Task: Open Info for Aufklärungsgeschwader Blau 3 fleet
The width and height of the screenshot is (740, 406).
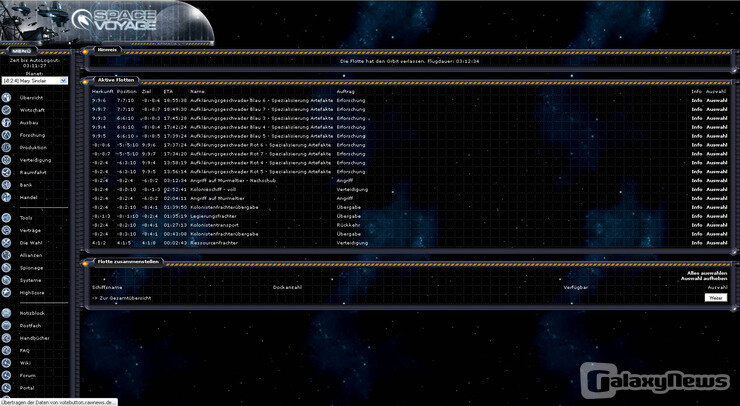Action: pyautogui.click(x=697, y=118)
